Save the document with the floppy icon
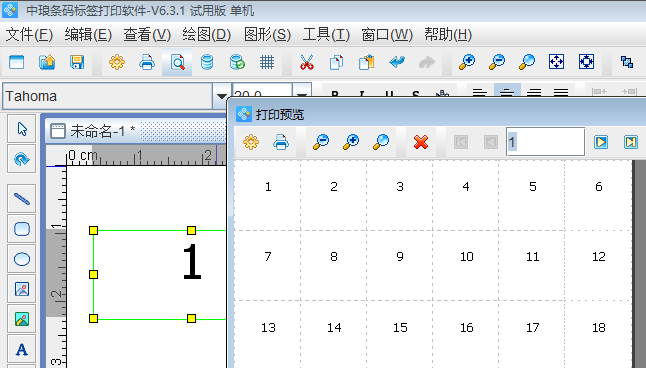Image resolution: width=646 pixels, height=368 pixels. pyautogui.click(x=77, y=62)
